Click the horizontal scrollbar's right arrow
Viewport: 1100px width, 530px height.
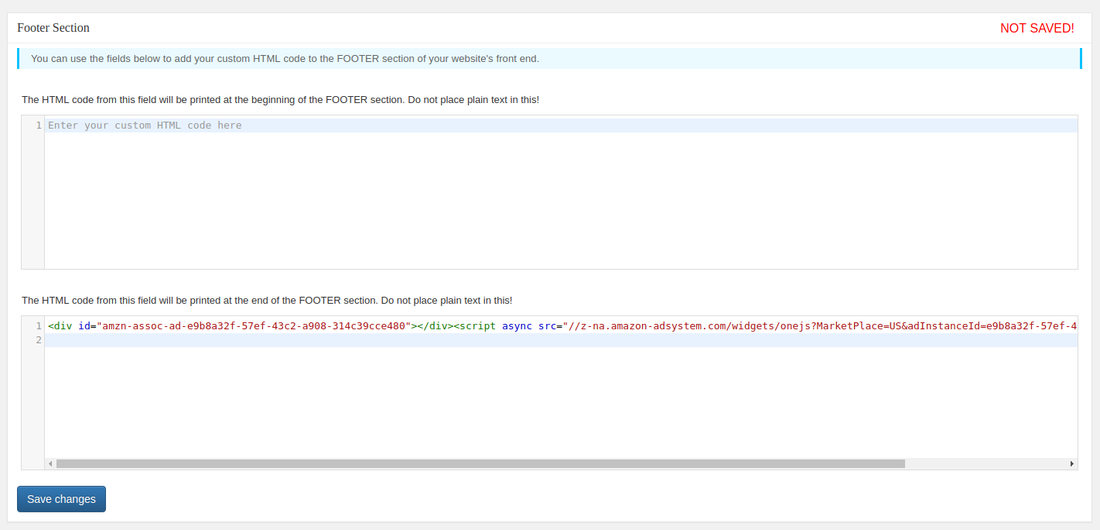[x=1072, y=464]
